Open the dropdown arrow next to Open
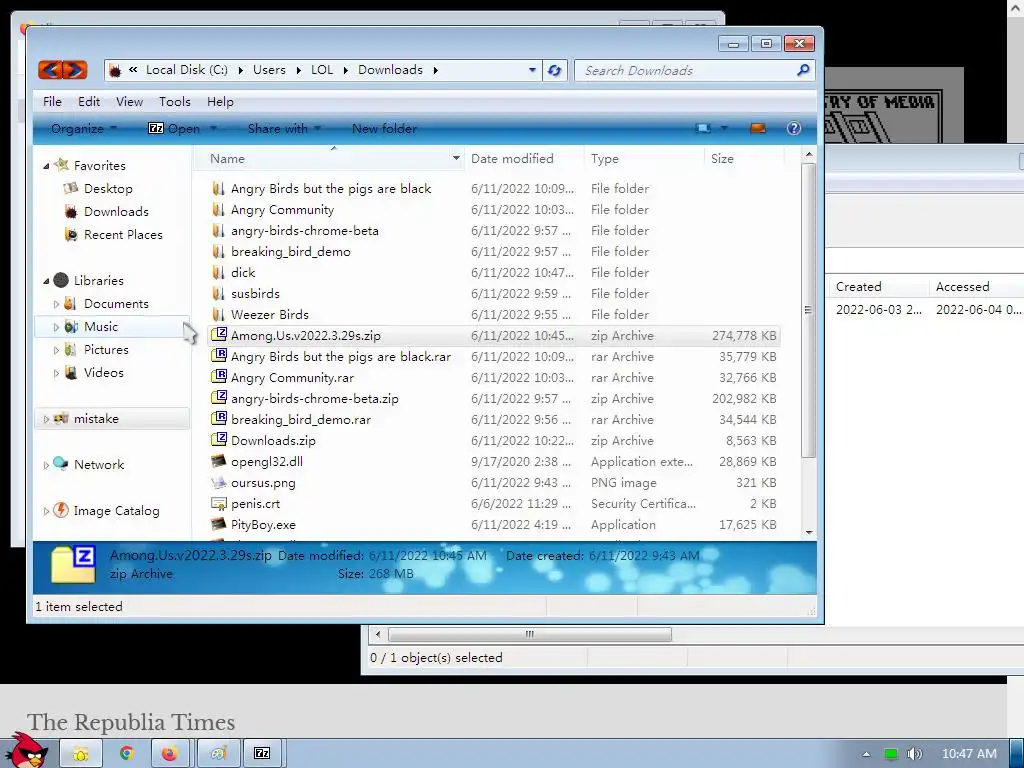 pos(213,129)
